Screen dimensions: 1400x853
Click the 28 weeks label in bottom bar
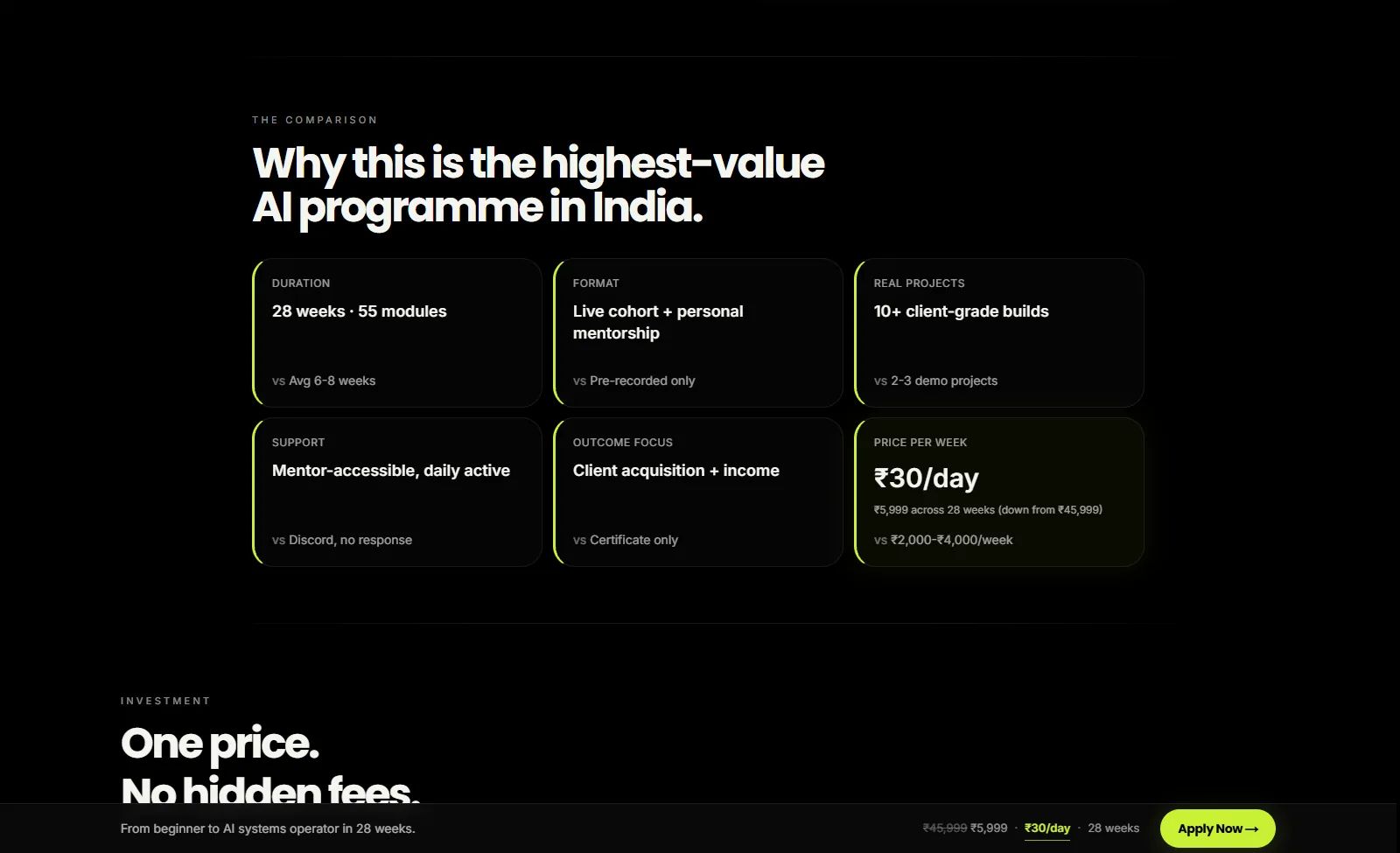(1113, 828)
